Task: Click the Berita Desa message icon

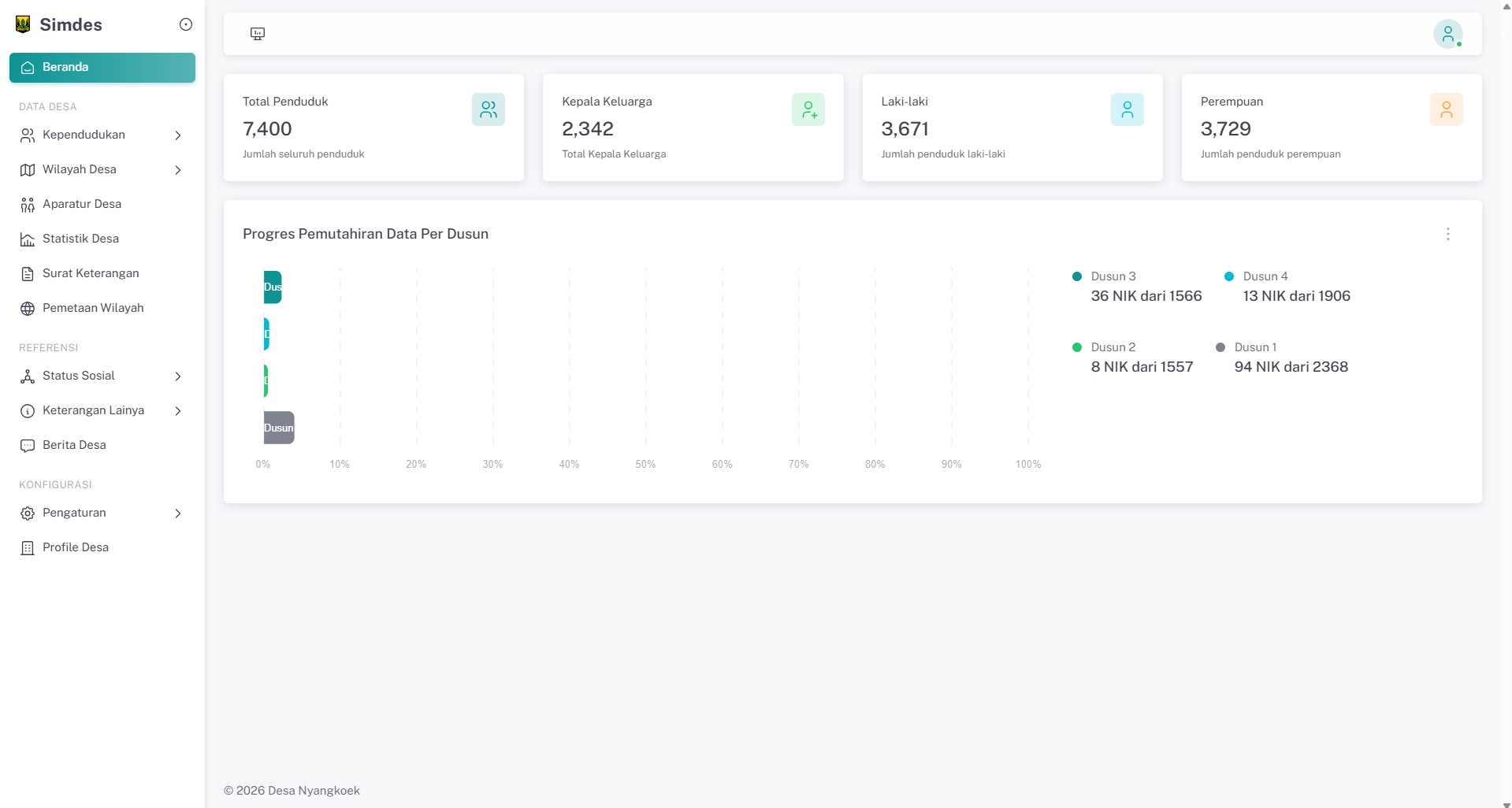Action: pyautogui.click(x=28, y=446)
